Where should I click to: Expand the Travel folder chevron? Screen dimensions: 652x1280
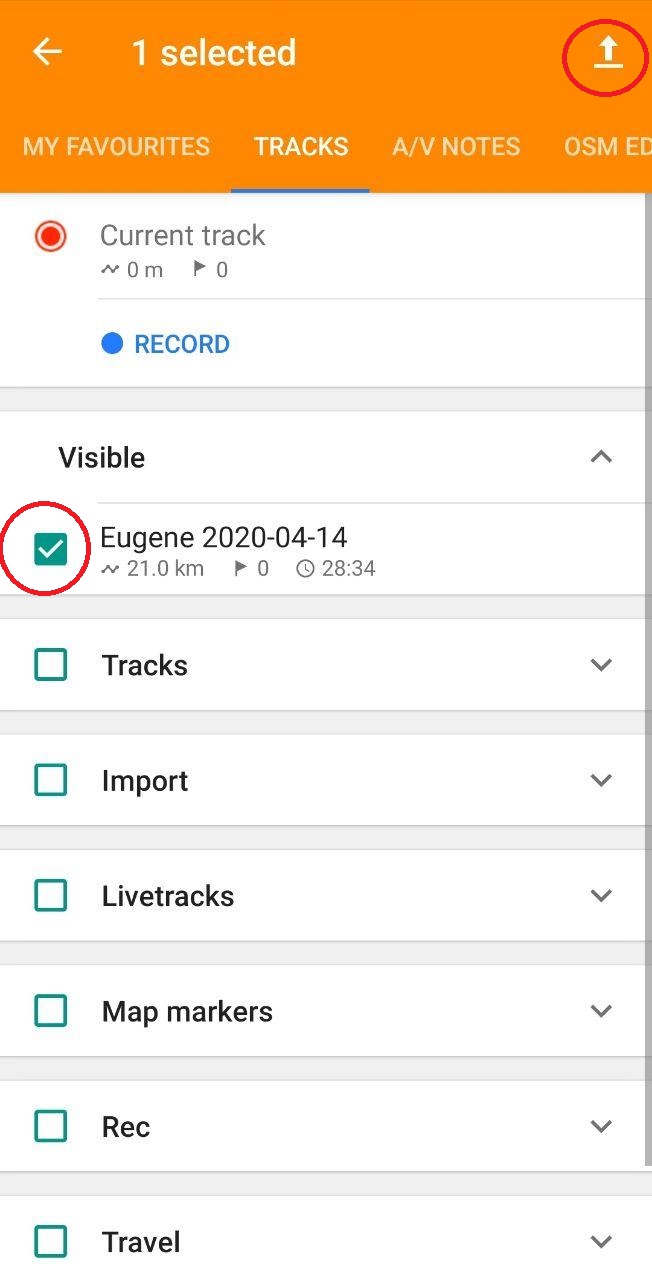click(601, 1242)
